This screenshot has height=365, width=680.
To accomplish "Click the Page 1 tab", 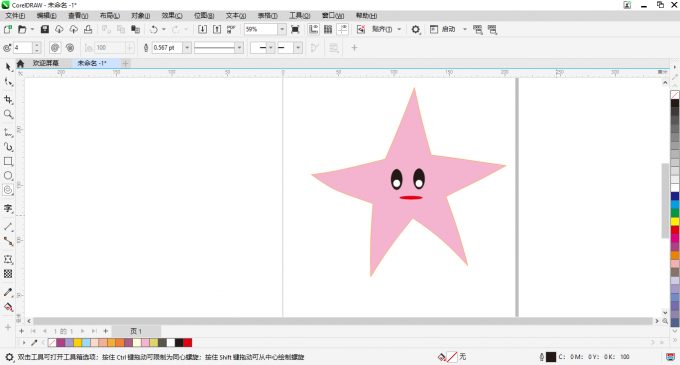I will [136, 331].
